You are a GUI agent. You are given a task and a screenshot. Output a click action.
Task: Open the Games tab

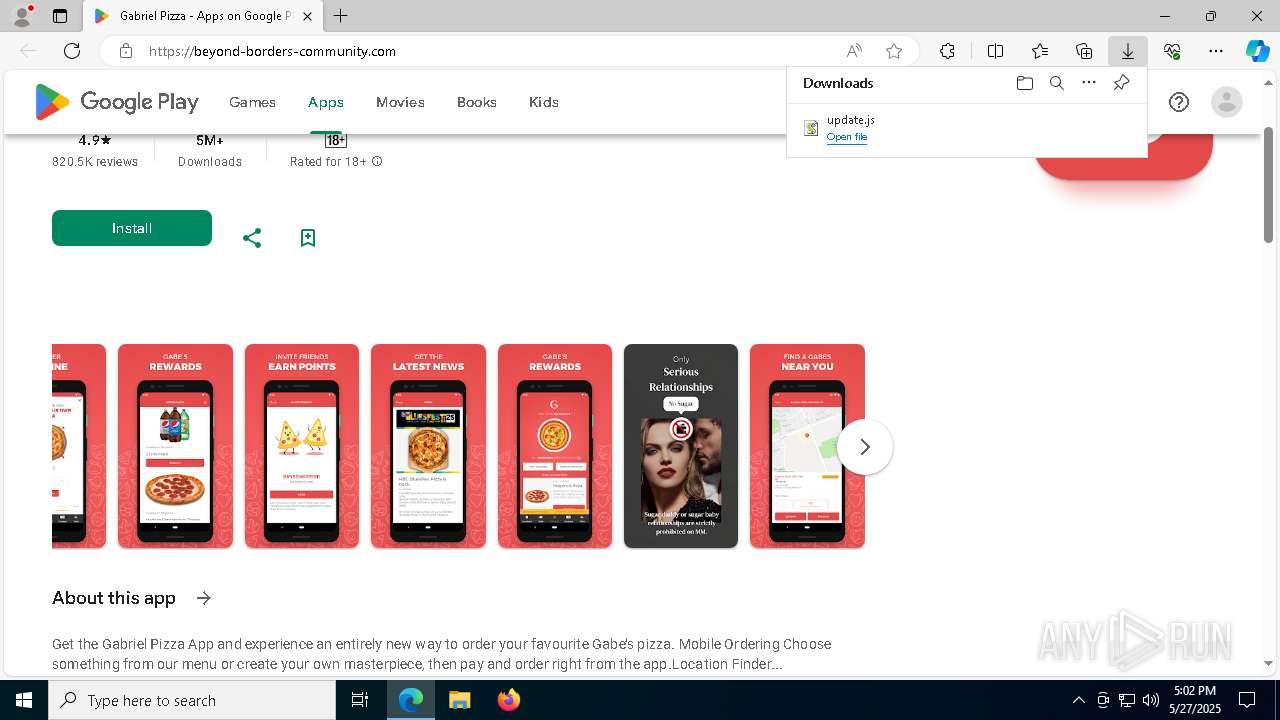pyautogui.click(x=252, y=102)
